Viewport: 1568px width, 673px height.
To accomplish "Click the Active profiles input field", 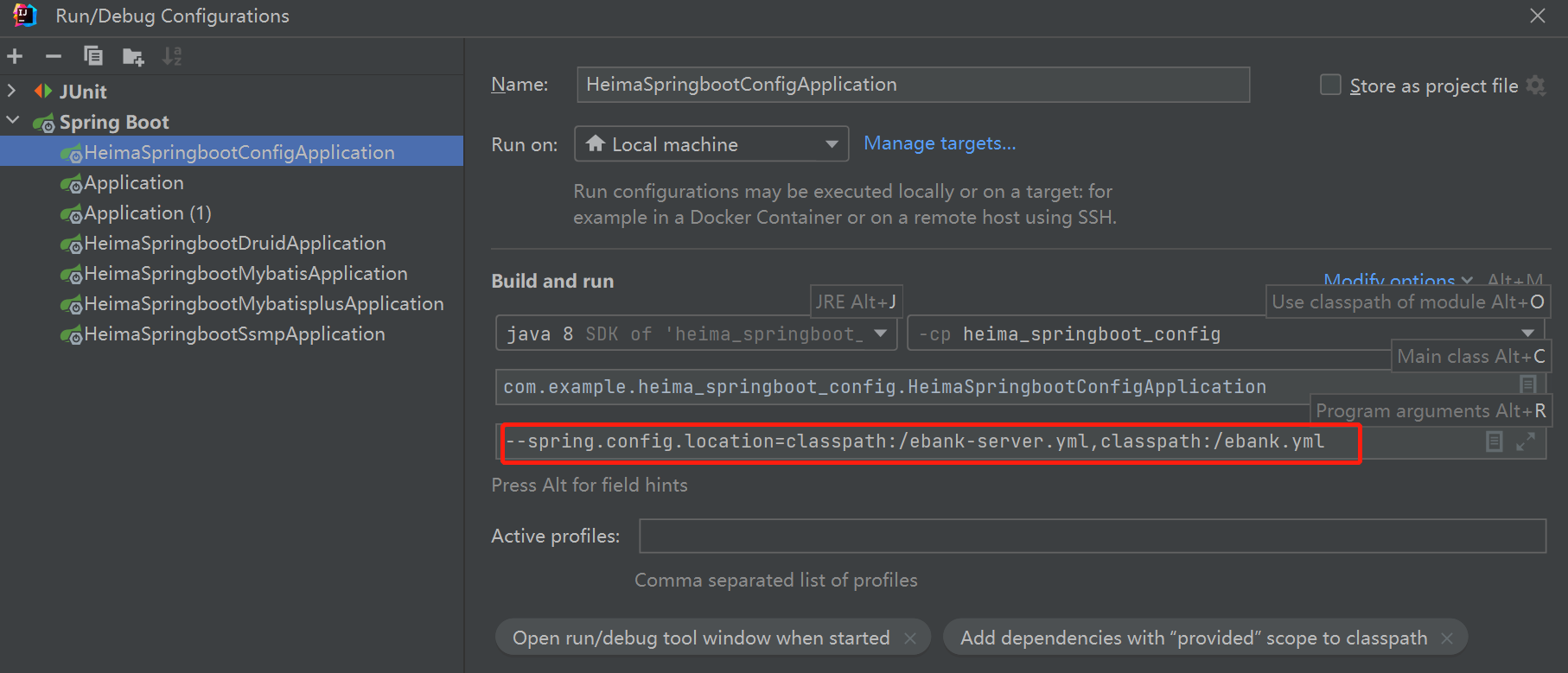I will [1092, 536].
